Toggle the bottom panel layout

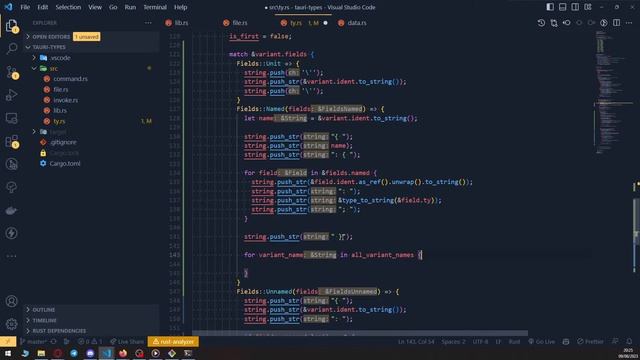click(x=562, y=7)
